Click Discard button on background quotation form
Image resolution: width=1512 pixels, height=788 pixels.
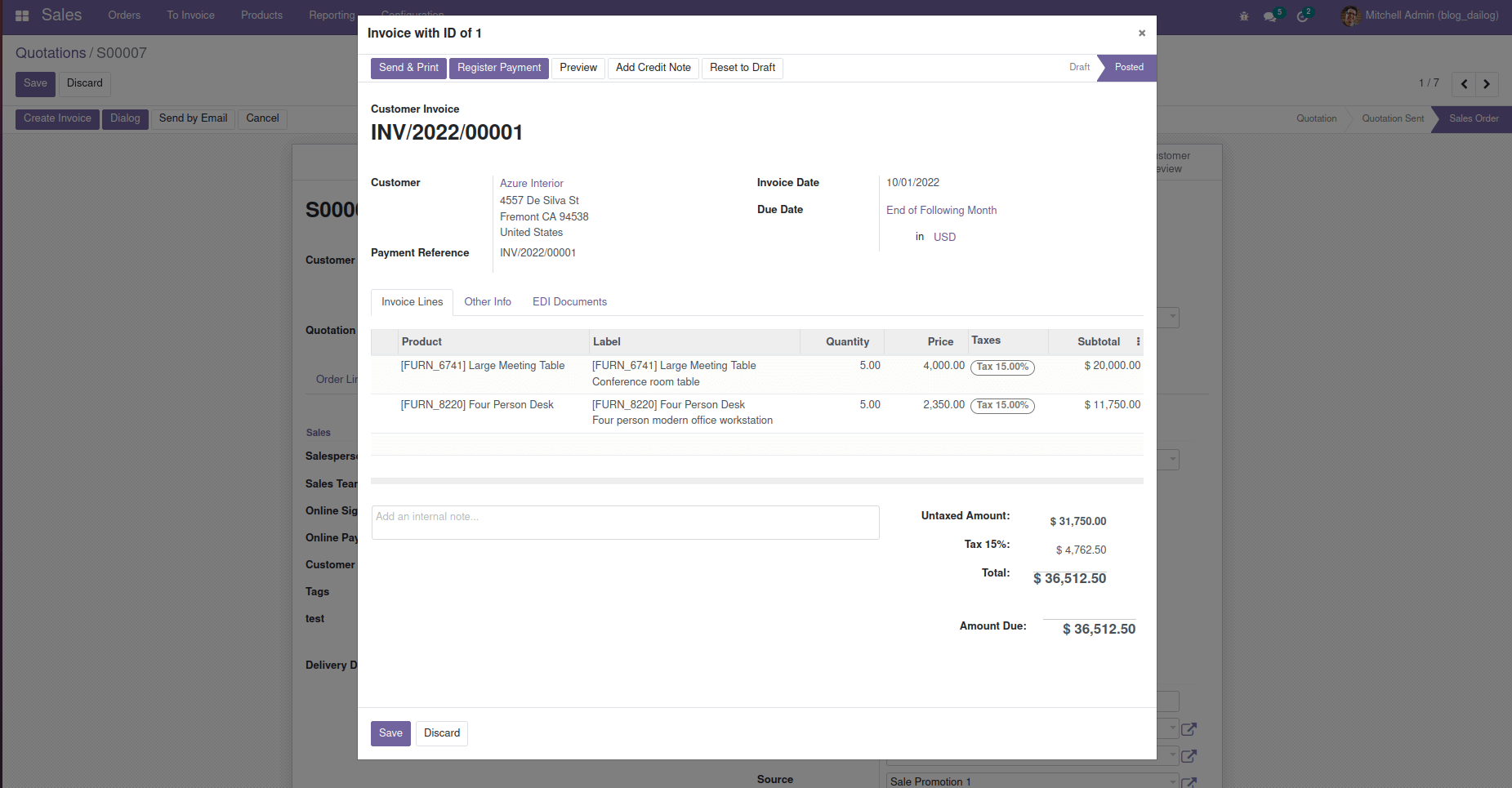(85, 84)
